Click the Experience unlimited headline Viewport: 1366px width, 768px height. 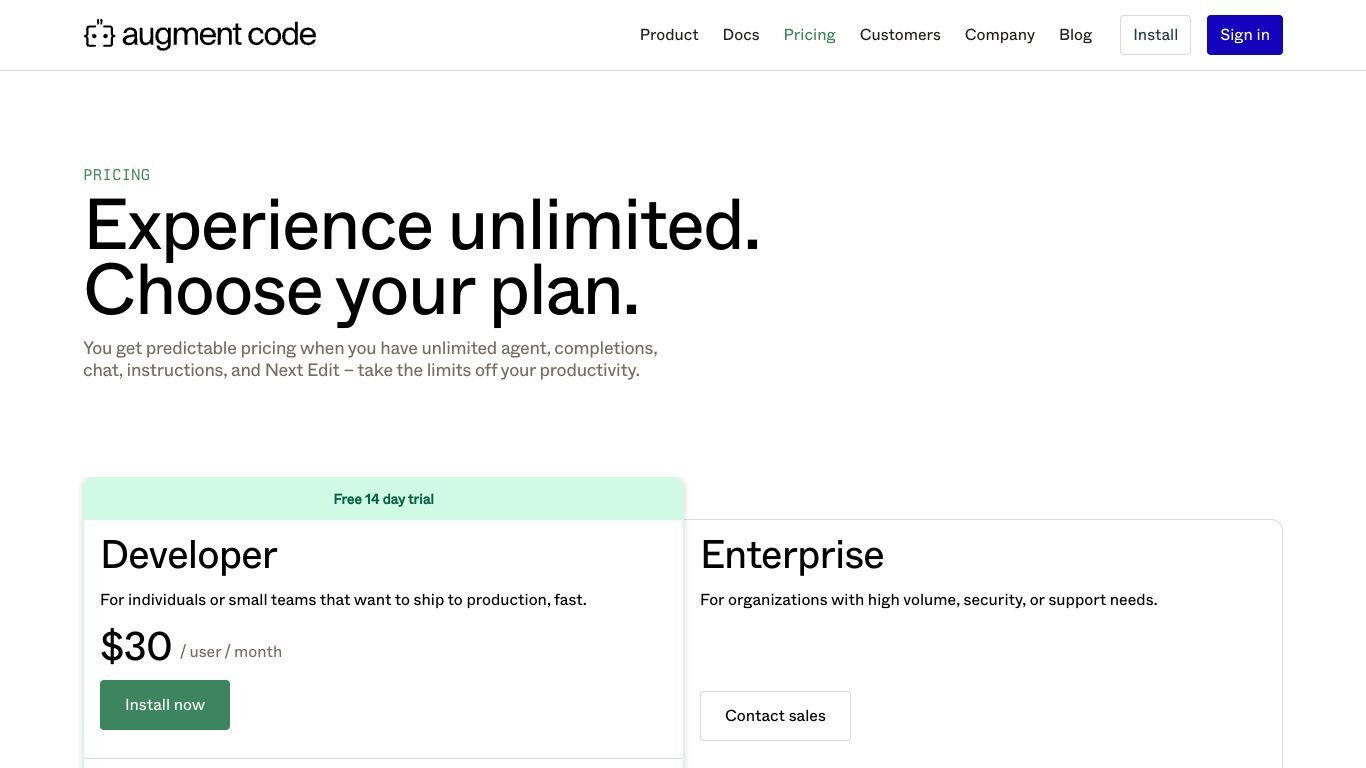(x=422, y=258)
